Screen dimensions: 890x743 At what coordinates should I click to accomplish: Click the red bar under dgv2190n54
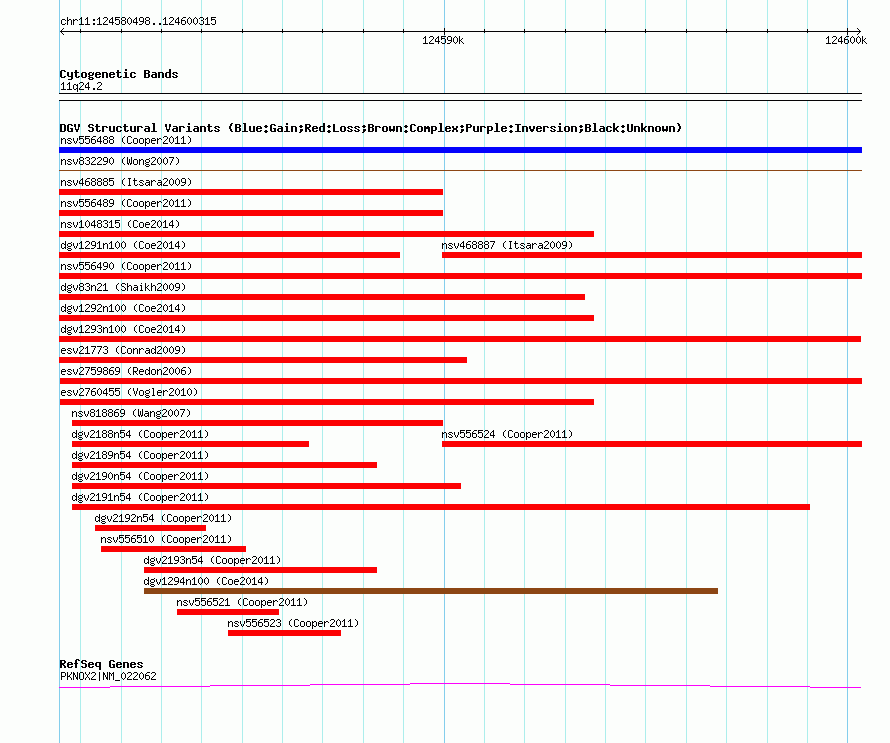point(266,486)
